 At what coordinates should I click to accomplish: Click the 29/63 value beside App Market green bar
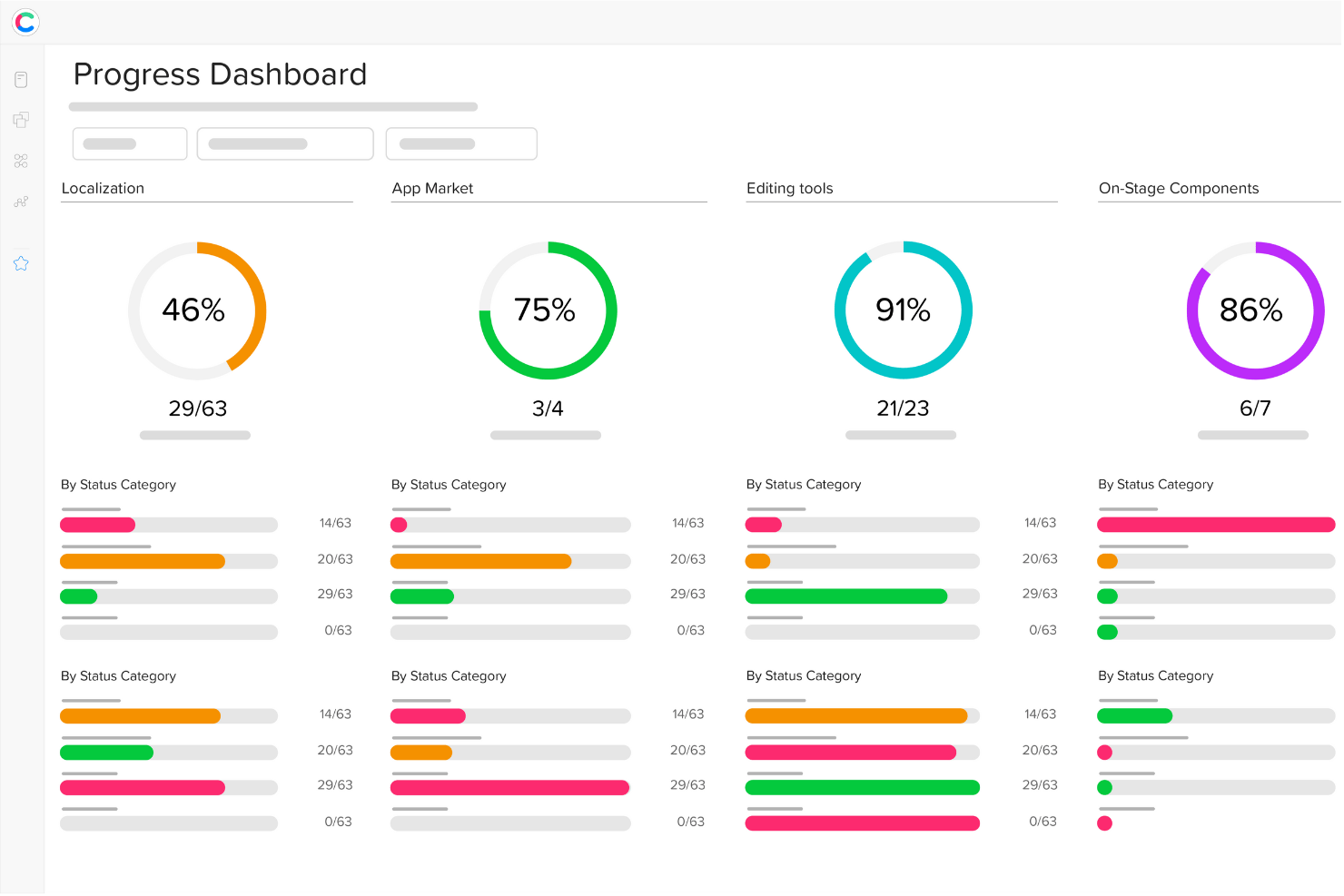pos(687,594)
